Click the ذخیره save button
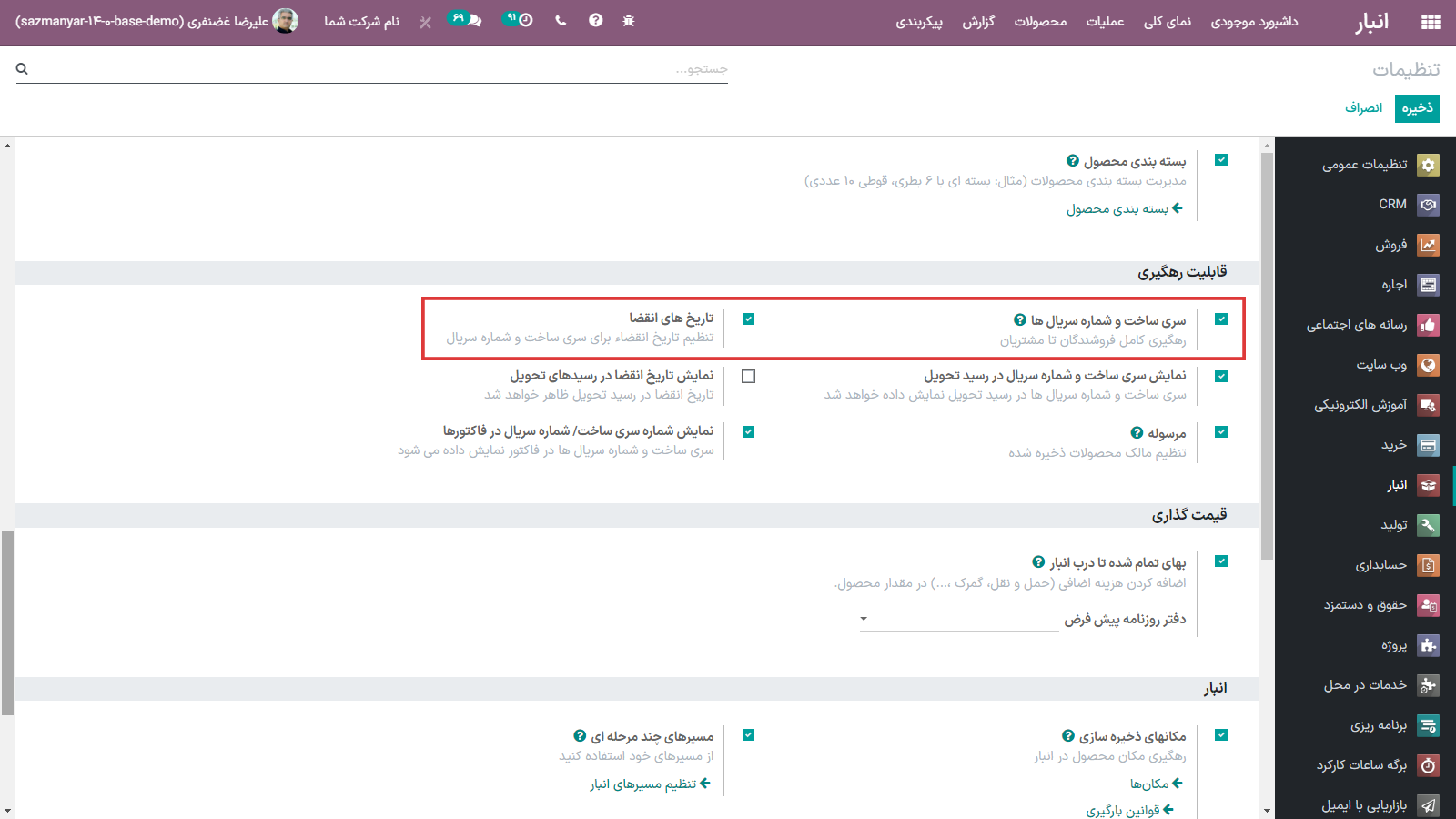The width and height of the screenshot is (1456, 819). pos(1417,108)
